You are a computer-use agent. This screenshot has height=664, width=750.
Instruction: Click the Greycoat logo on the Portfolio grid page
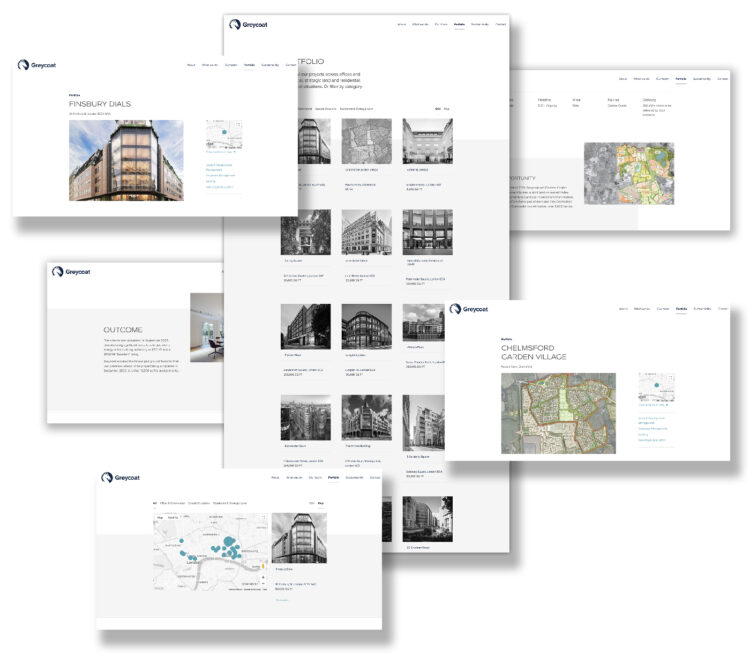[248, 23]
